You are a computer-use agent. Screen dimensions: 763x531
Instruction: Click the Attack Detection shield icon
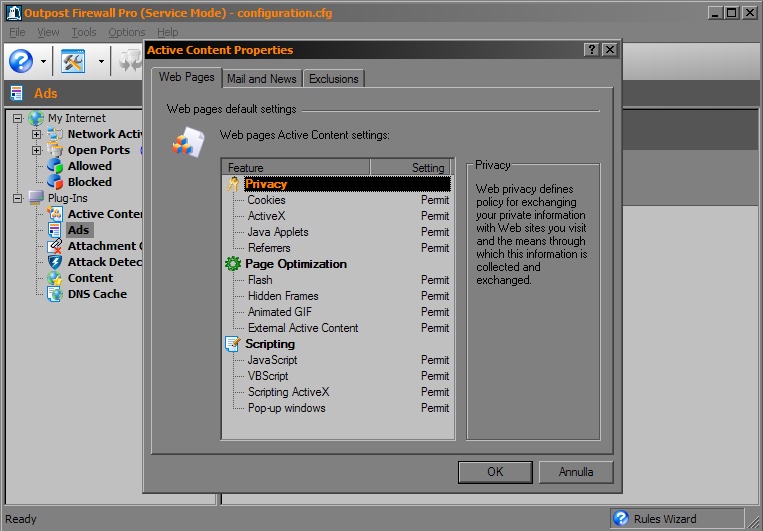click(55, 262)
